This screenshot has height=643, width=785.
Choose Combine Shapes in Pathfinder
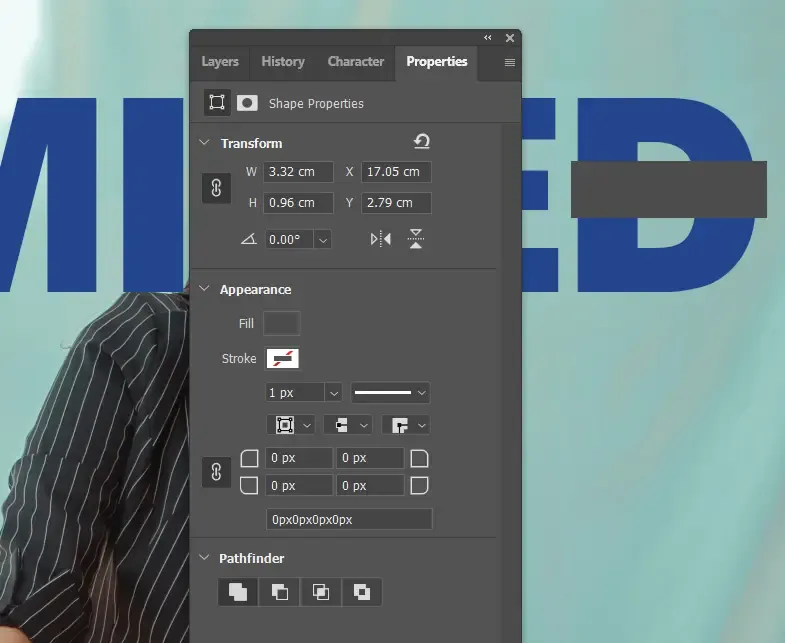click(238, 592)
